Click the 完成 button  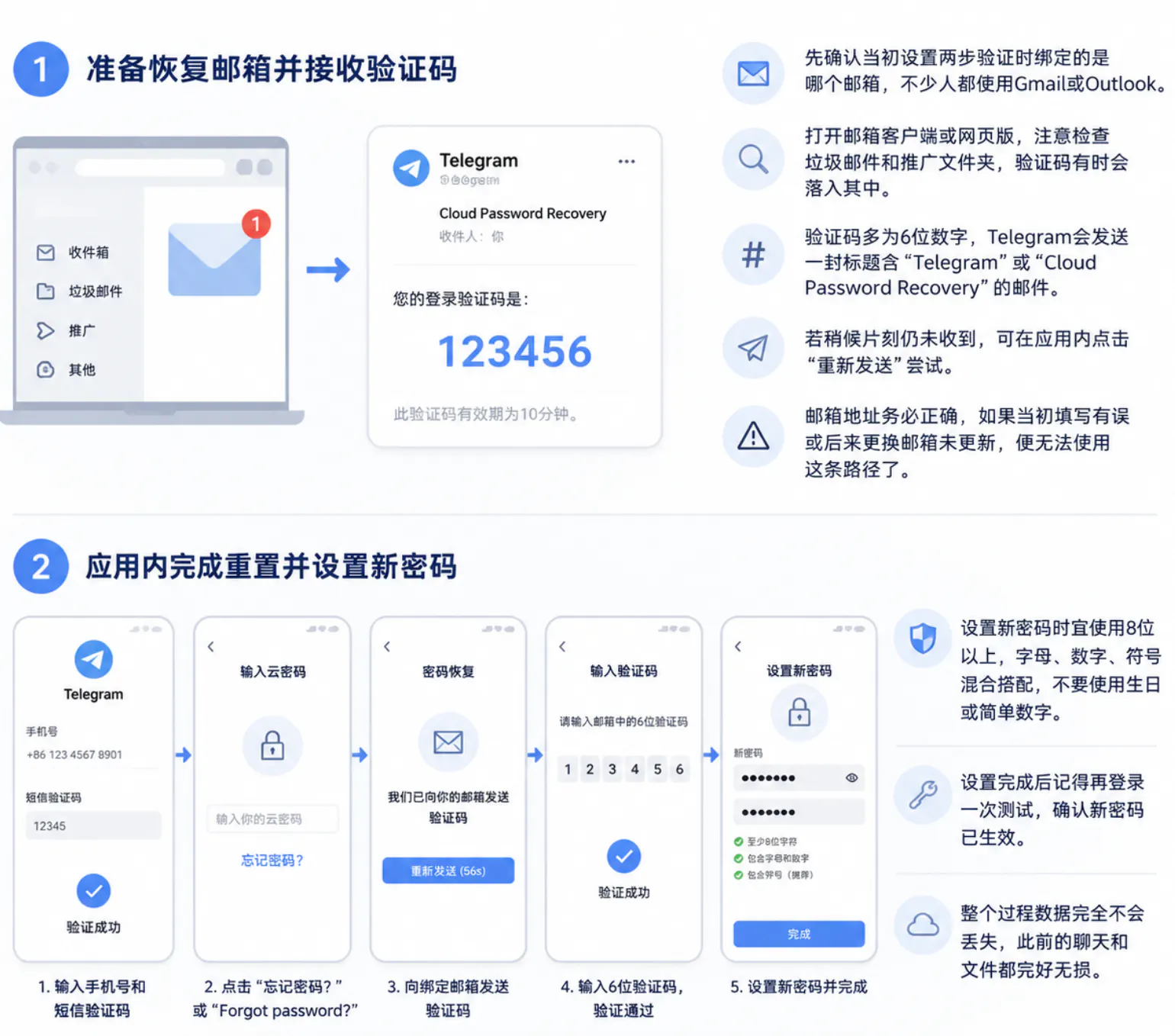click(x=799, y=935)
